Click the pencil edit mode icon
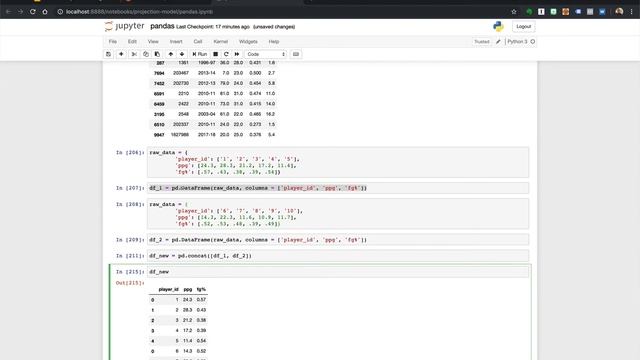 [x=498, y=42]
